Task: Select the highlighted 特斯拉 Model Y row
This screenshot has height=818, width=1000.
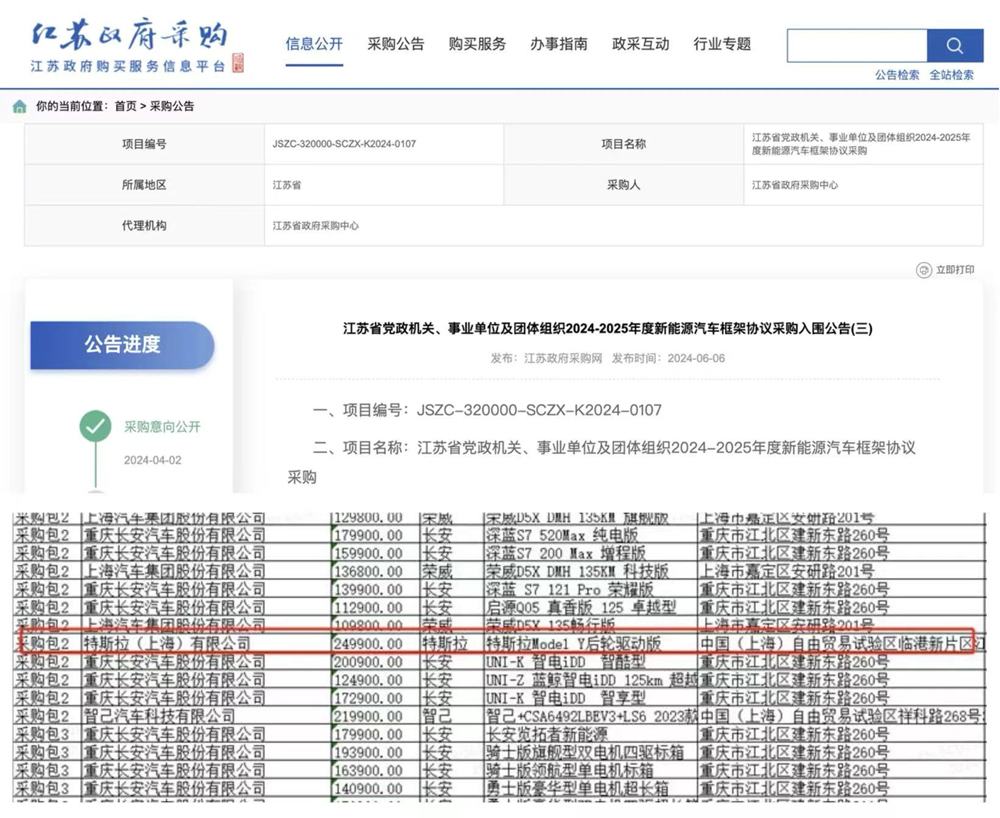Action: pyautogui.click(x=500, y=644)
